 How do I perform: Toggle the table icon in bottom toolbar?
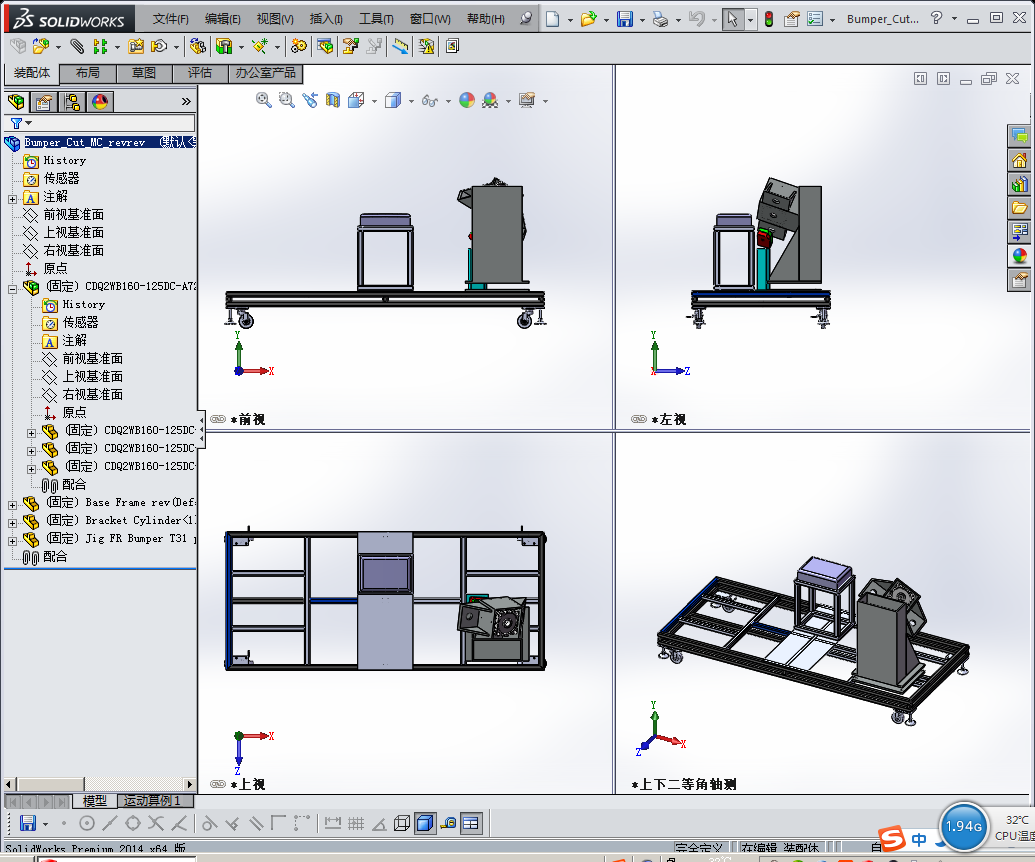[x=471, y=823]
